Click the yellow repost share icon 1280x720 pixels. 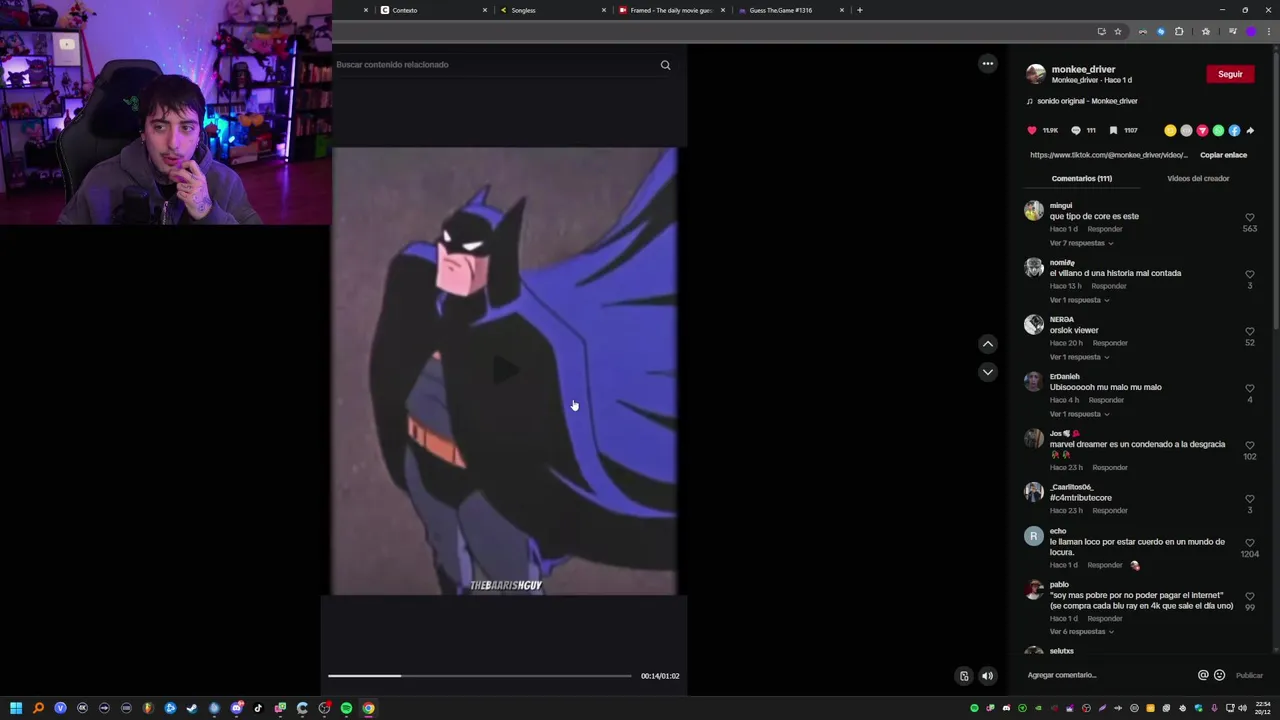1170,130
